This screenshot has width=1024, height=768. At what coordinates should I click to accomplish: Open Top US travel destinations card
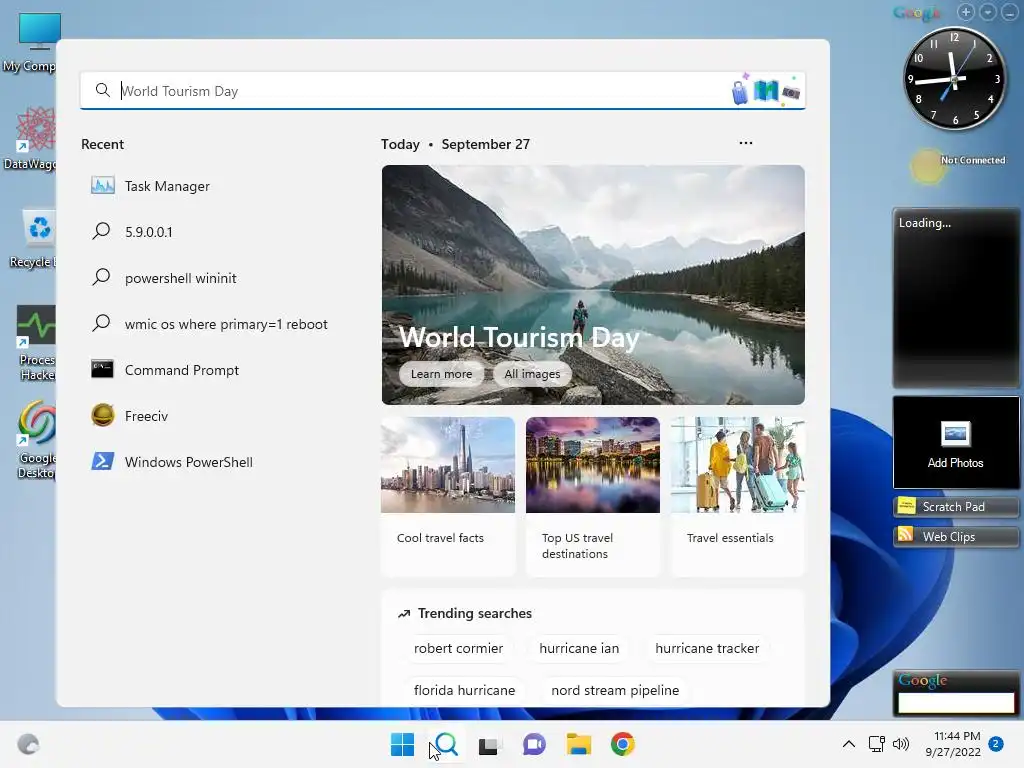coord(593,496)
